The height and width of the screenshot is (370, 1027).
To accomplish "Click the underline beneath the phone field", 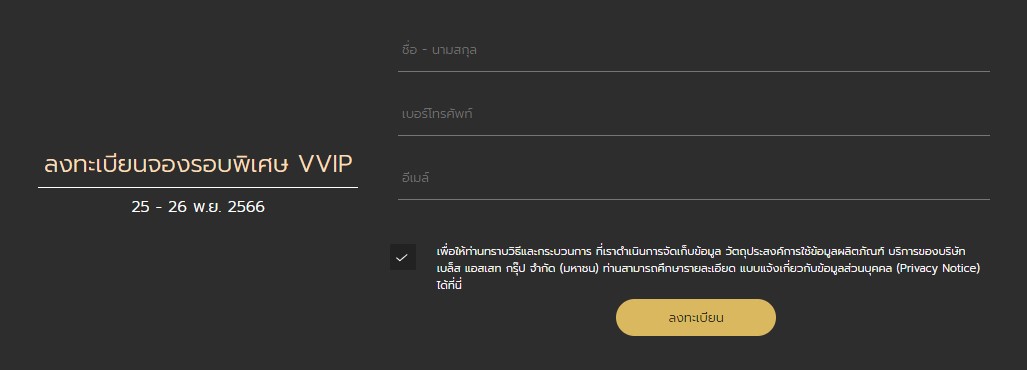I will (694, 136).
